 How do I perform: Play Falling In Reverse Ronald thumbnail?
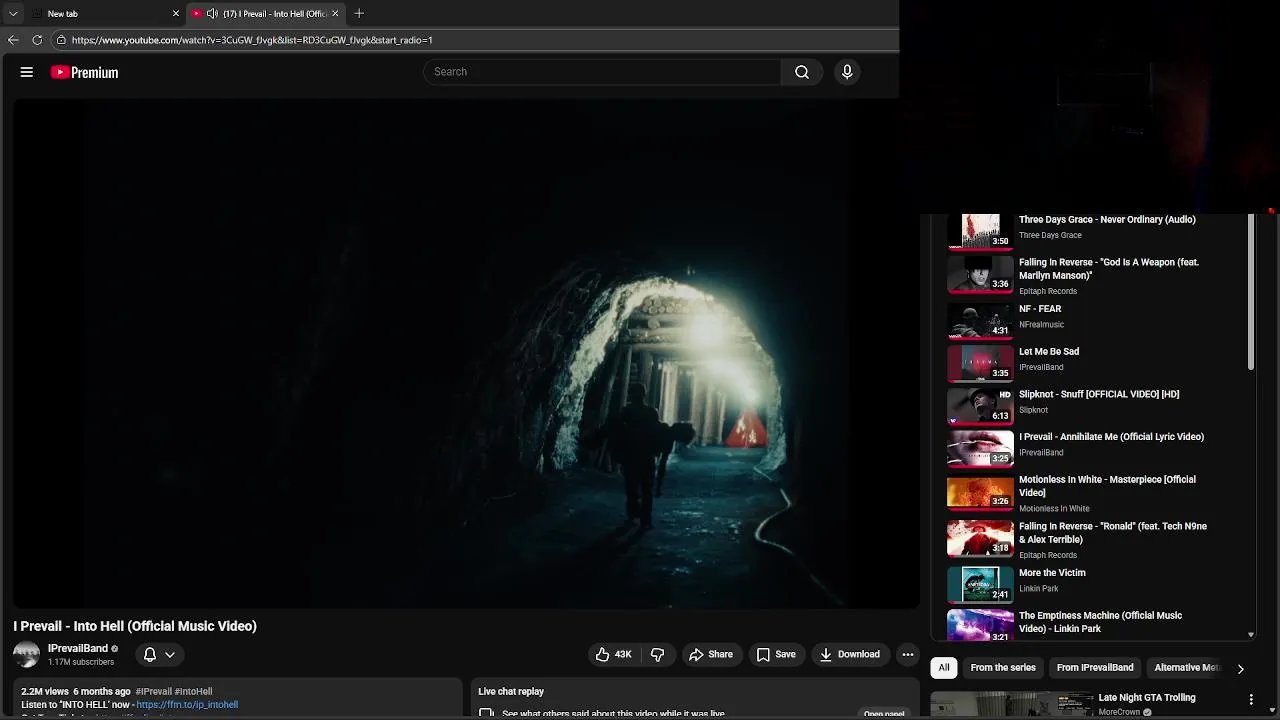click(x=980, y=538)
